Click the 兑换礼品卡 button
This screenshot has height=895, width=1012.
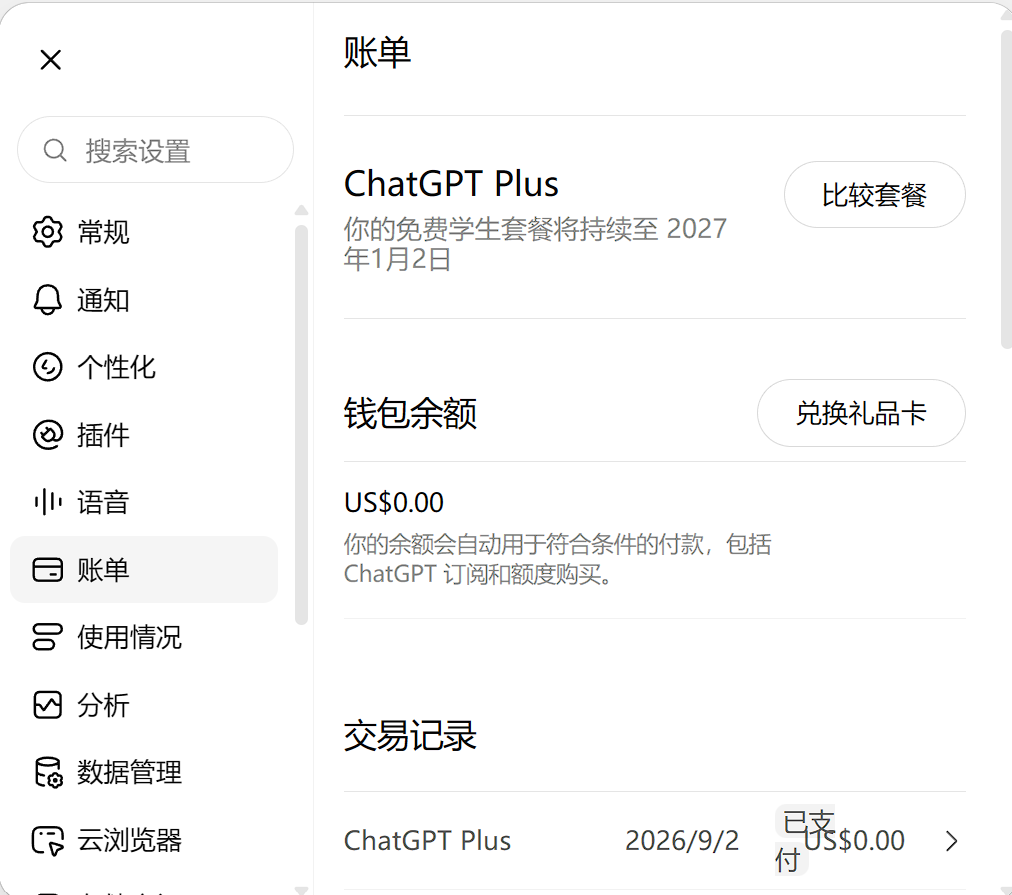tap(861, 413)
